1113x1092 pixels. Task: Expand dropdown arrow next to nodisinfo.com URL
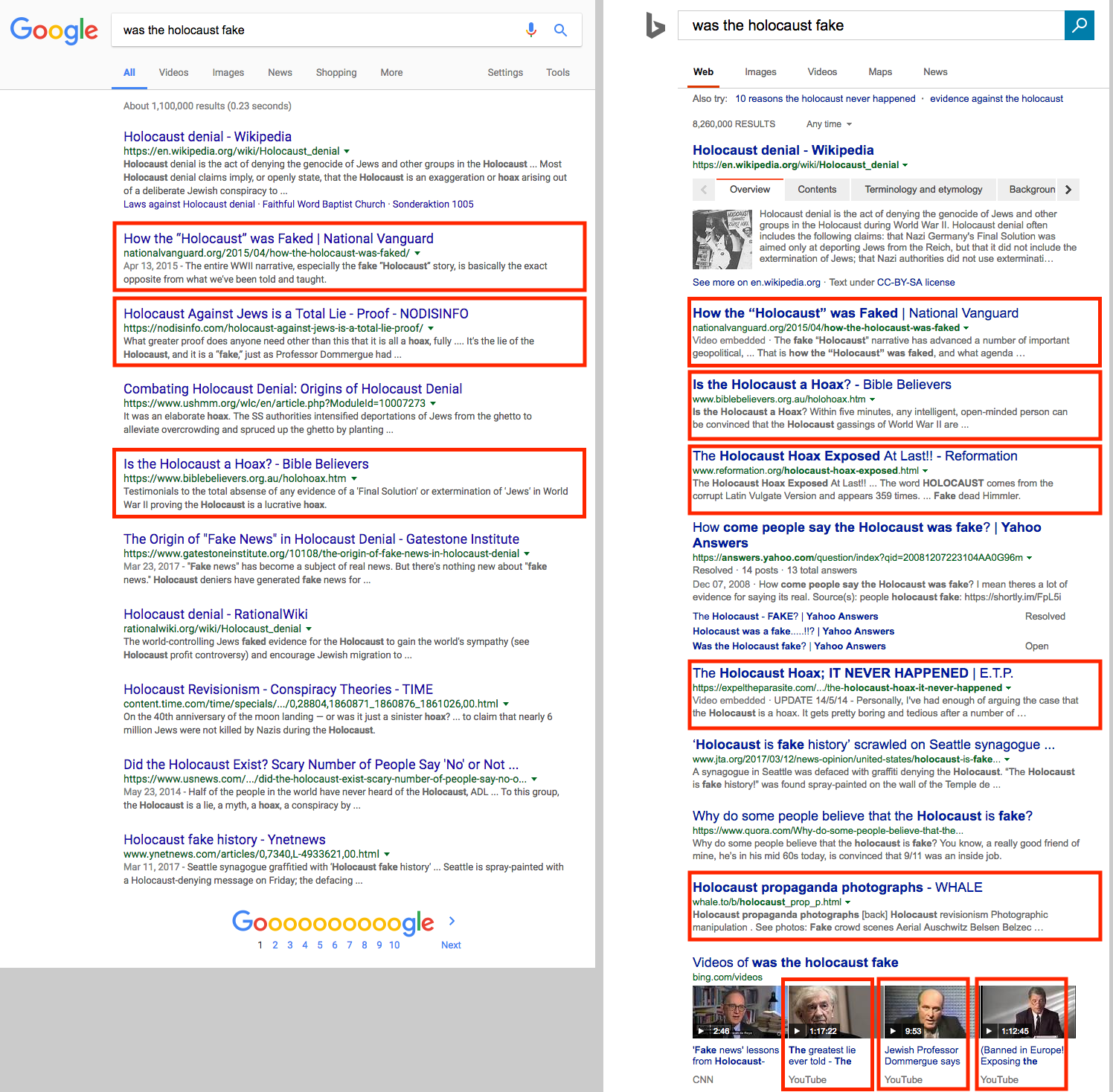tap(431, 328)
